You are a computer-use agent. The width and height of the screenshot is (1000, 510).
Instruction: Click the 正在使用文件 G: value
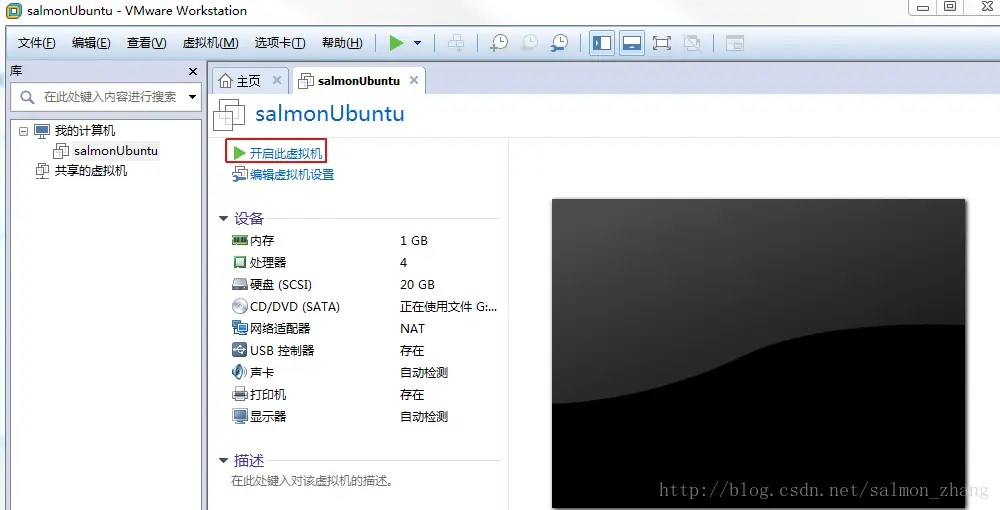pos(448,307)
